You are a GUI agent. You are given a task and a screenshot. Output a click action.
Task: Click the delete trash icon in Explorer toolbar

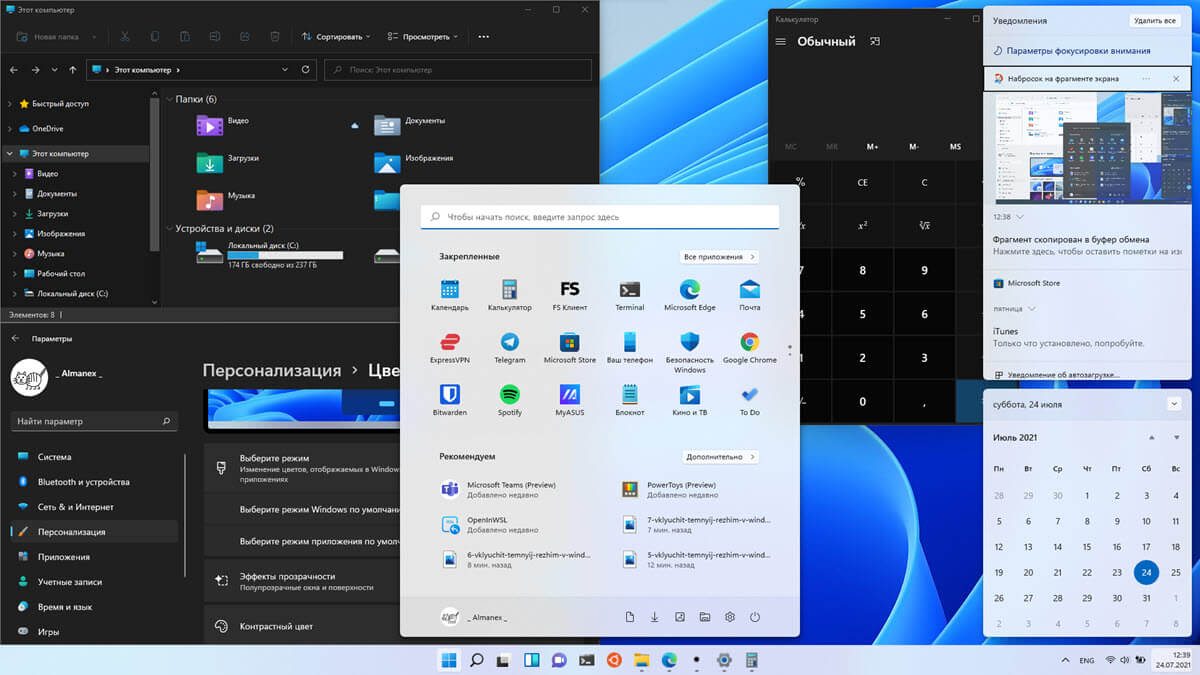275,36
